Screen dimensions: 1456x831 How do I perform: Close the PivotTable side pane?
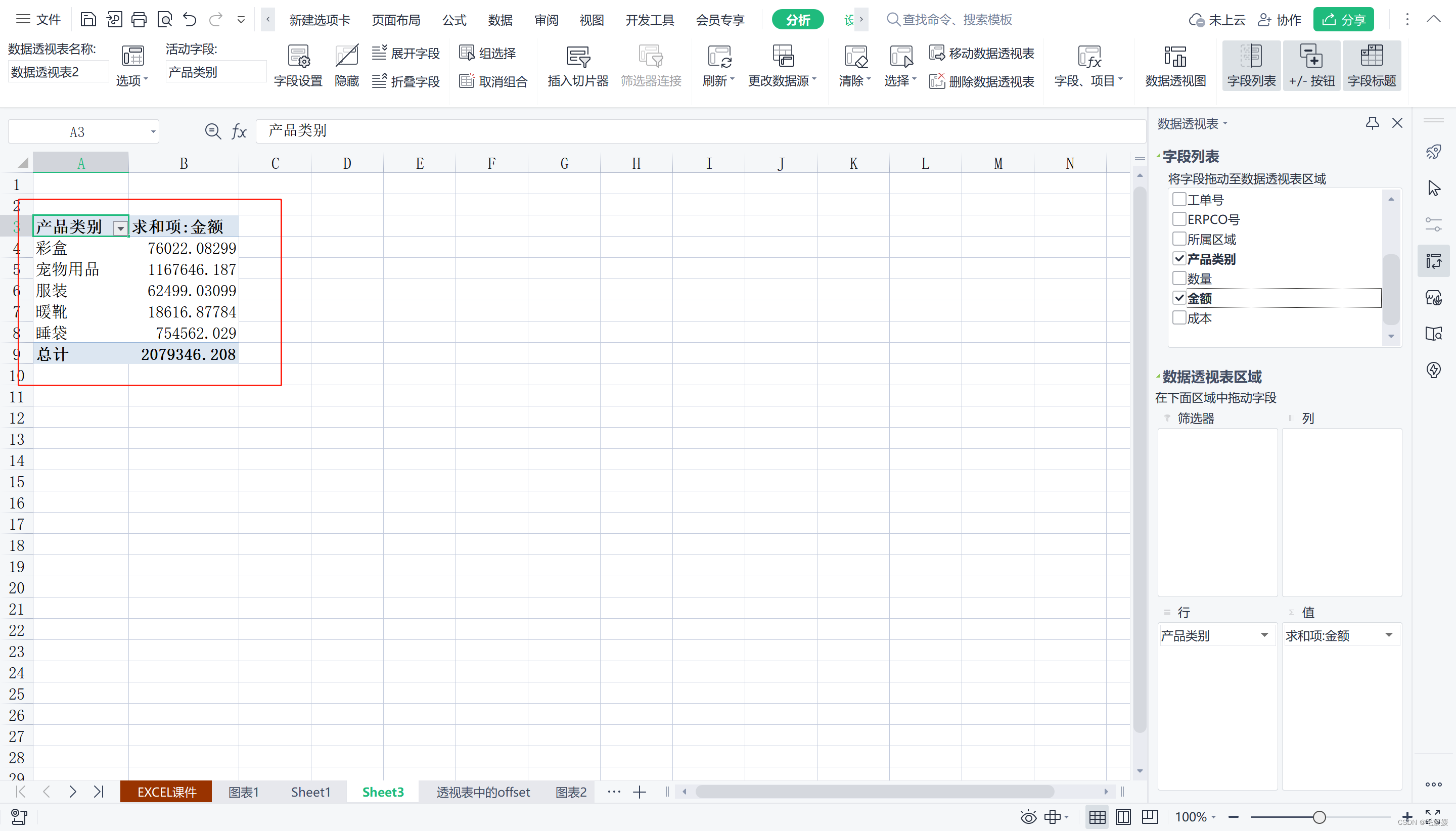pyautogui.click(x=1397, y=123)
